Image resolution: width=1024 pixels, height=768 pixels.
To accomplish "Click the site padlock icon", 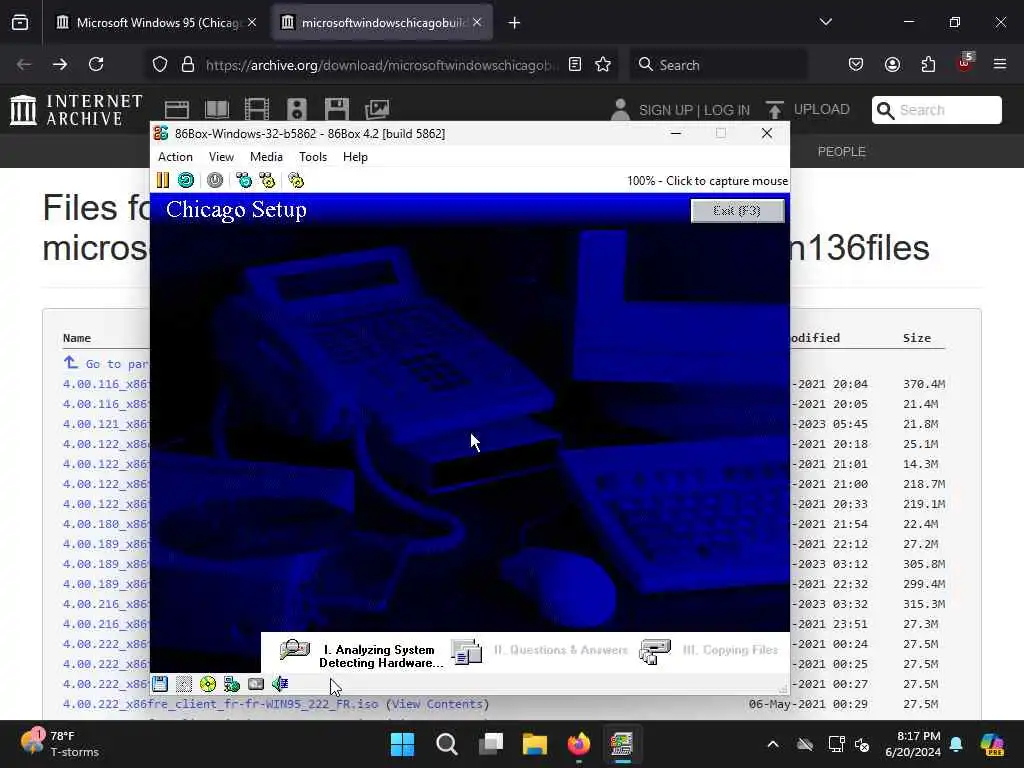I will (x=188, y=64).
